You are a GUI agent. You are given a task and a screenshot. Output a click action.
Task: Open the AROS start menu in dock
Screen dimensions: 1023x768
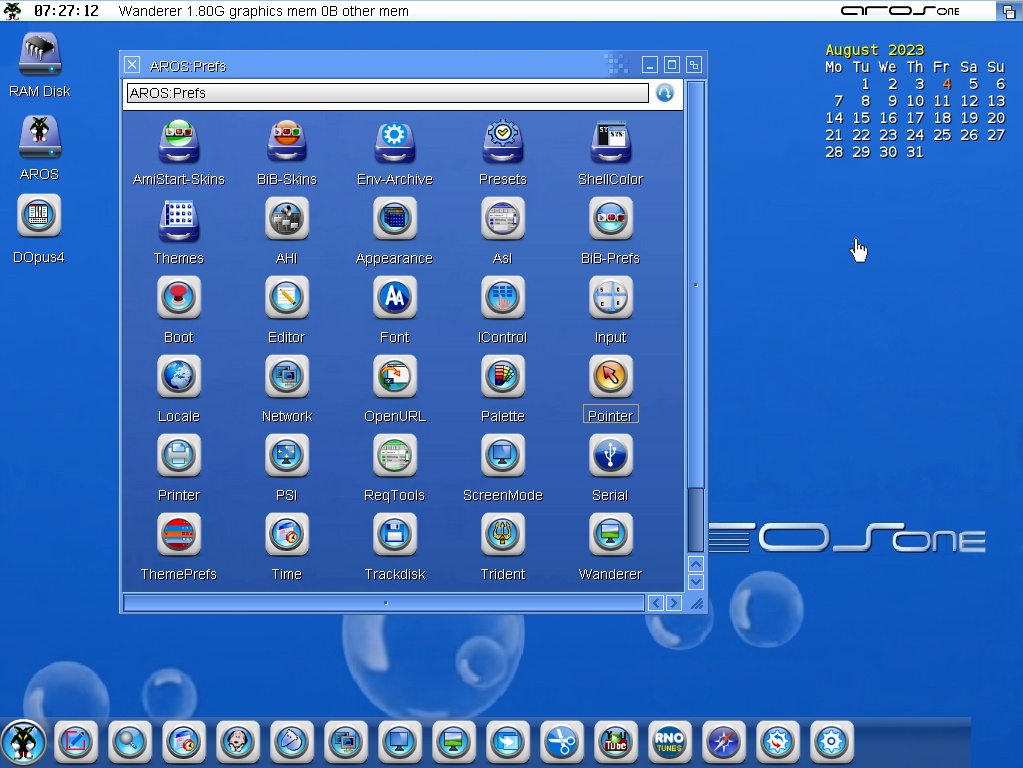point(23,743)
